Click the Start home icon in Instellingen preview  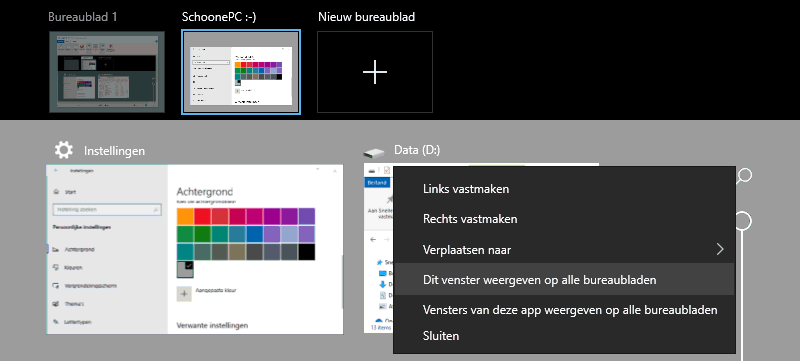tap(56, 192)
